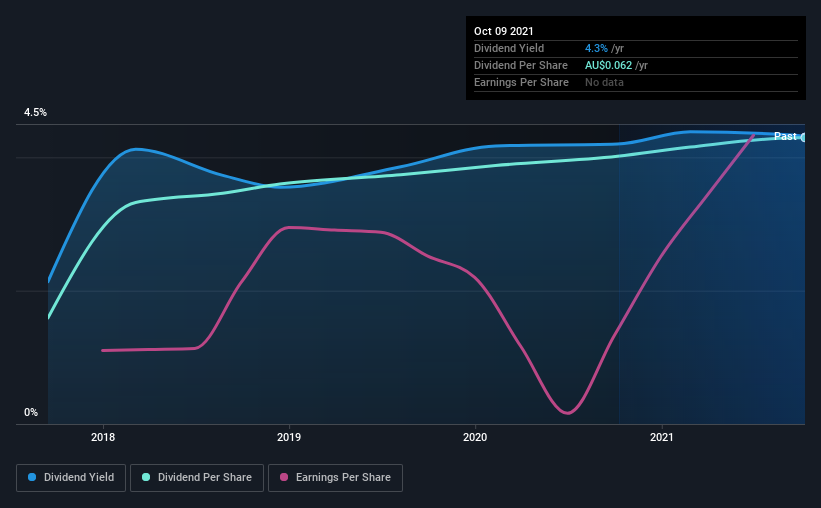Click the AU$0.062 dividend per share value

click(608, 65)
